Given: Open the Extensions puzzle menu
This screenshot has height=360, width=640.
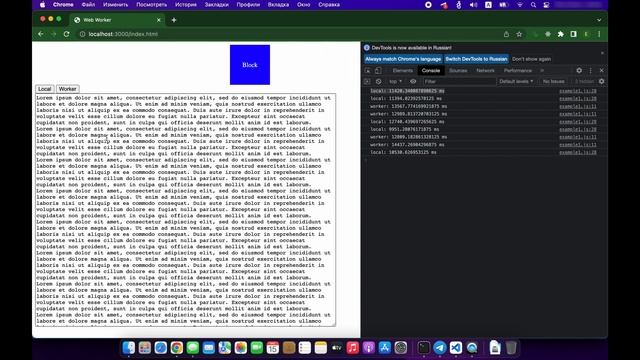Looking at the screenshot, I should coord(561,34).
